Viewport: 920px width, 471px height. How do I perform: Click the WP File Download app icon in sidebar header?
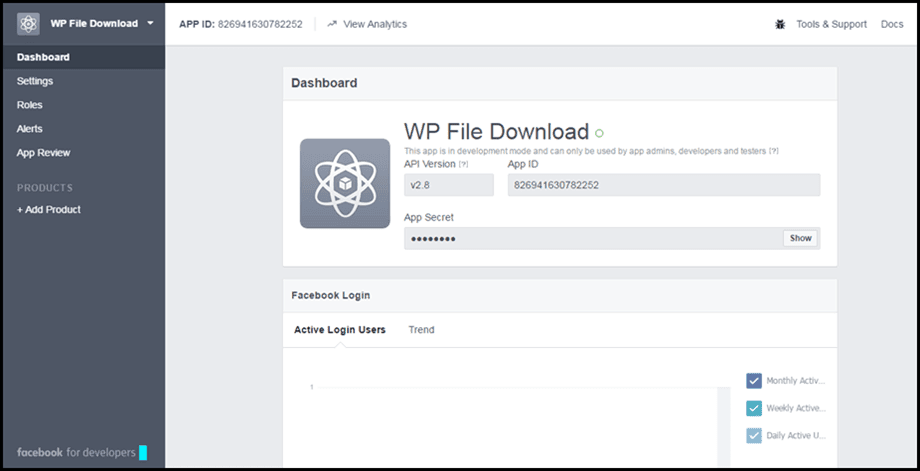tap(28, 24)
